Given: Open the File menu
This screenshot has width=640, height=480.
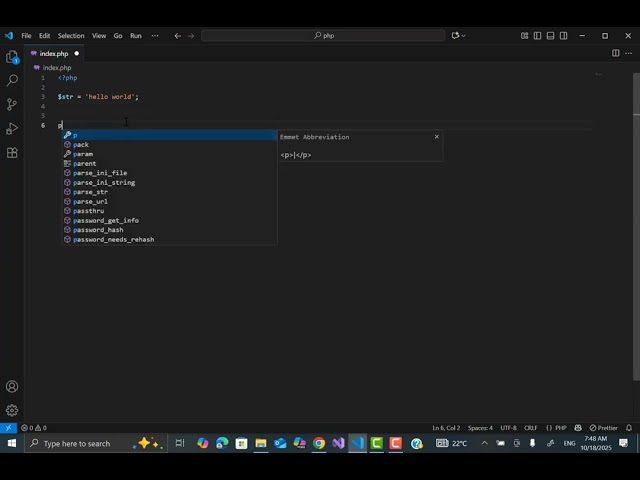Looking at the screenshot, I should pyautogui.click(x=27, y=36).
